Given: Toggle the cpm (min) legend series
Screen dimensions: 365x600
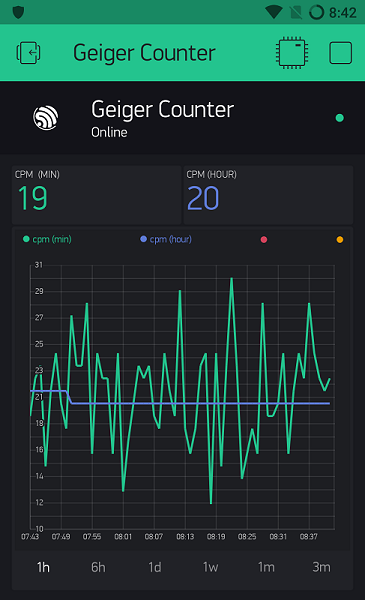Looking at the screenshot, I should (47, 239).
